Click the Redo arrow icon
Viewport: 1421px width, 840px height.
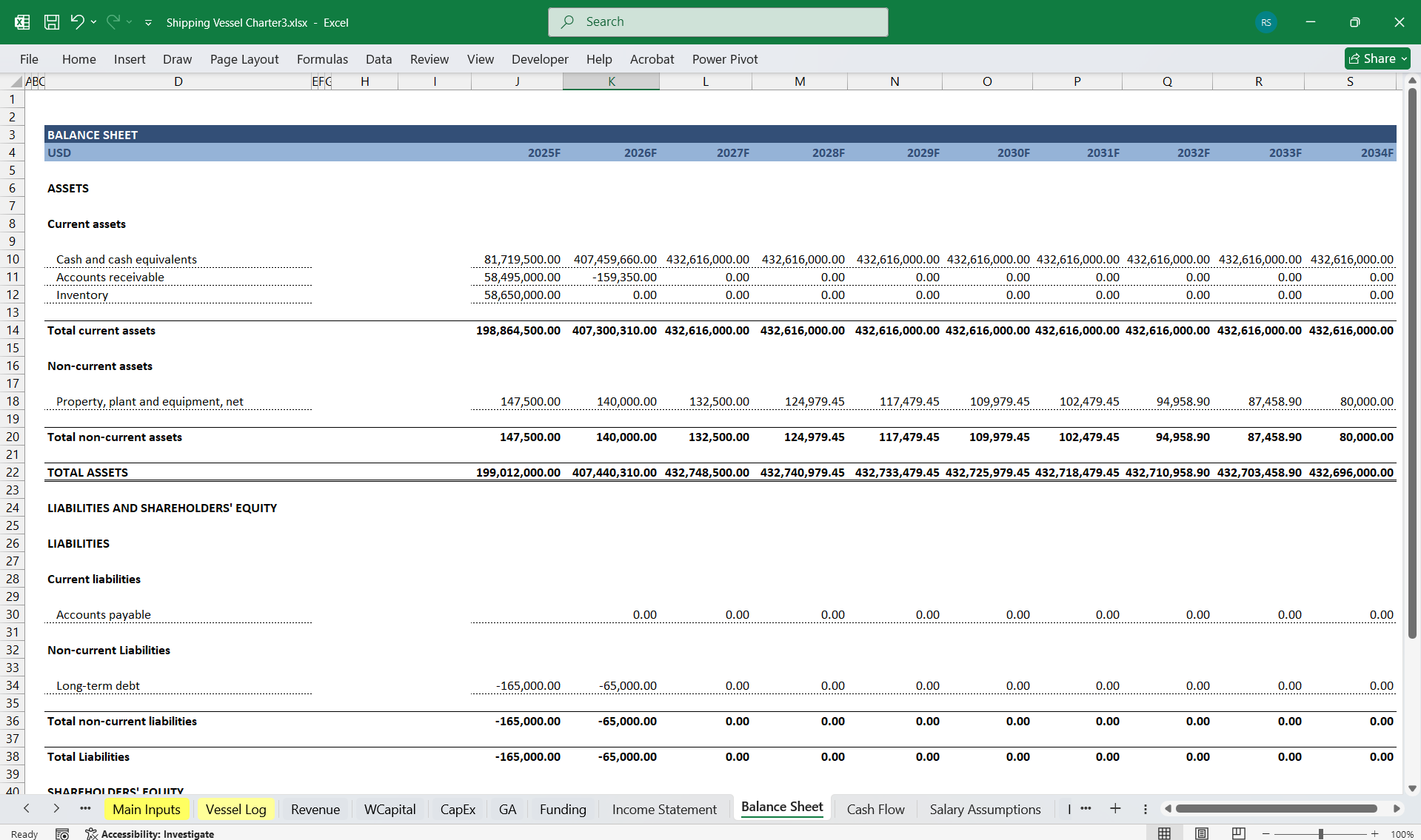click(113, 22)
